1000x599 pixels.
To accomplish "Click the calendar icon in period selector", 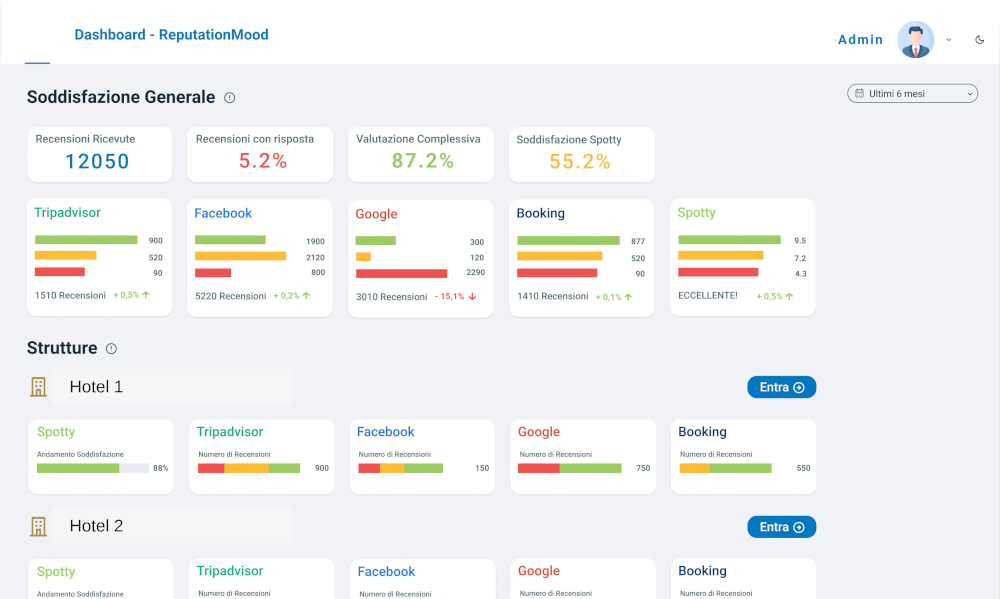I will [x=859, y=94].
